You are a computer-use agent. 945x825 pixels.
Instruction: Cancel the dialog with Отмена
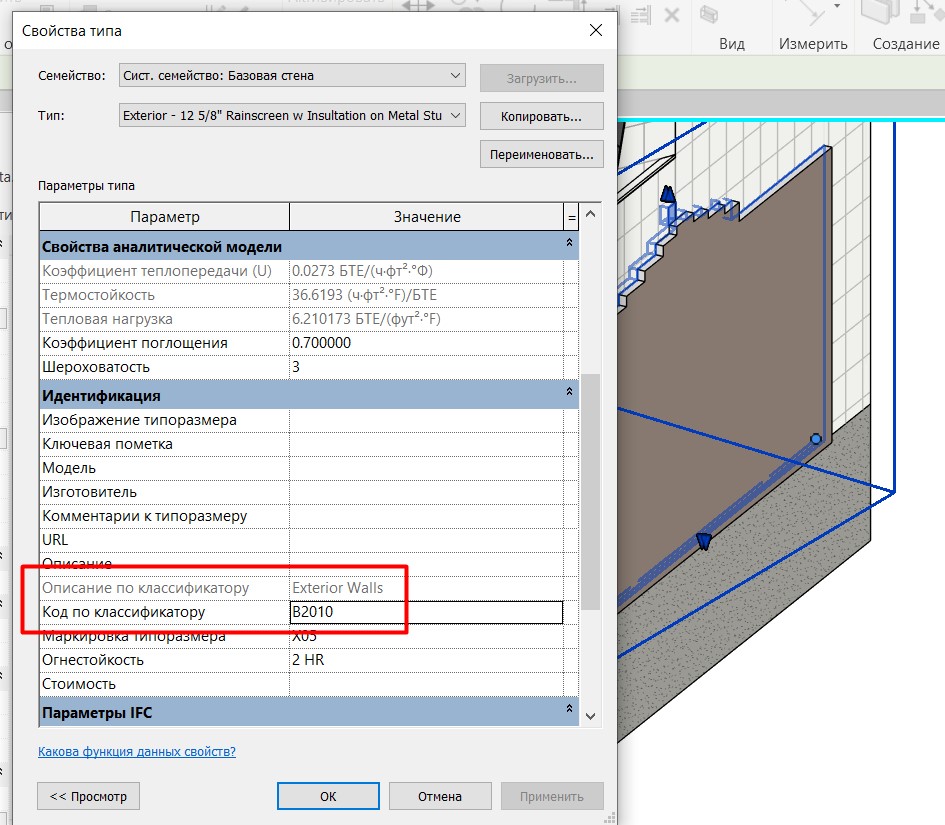pos(440,796)
